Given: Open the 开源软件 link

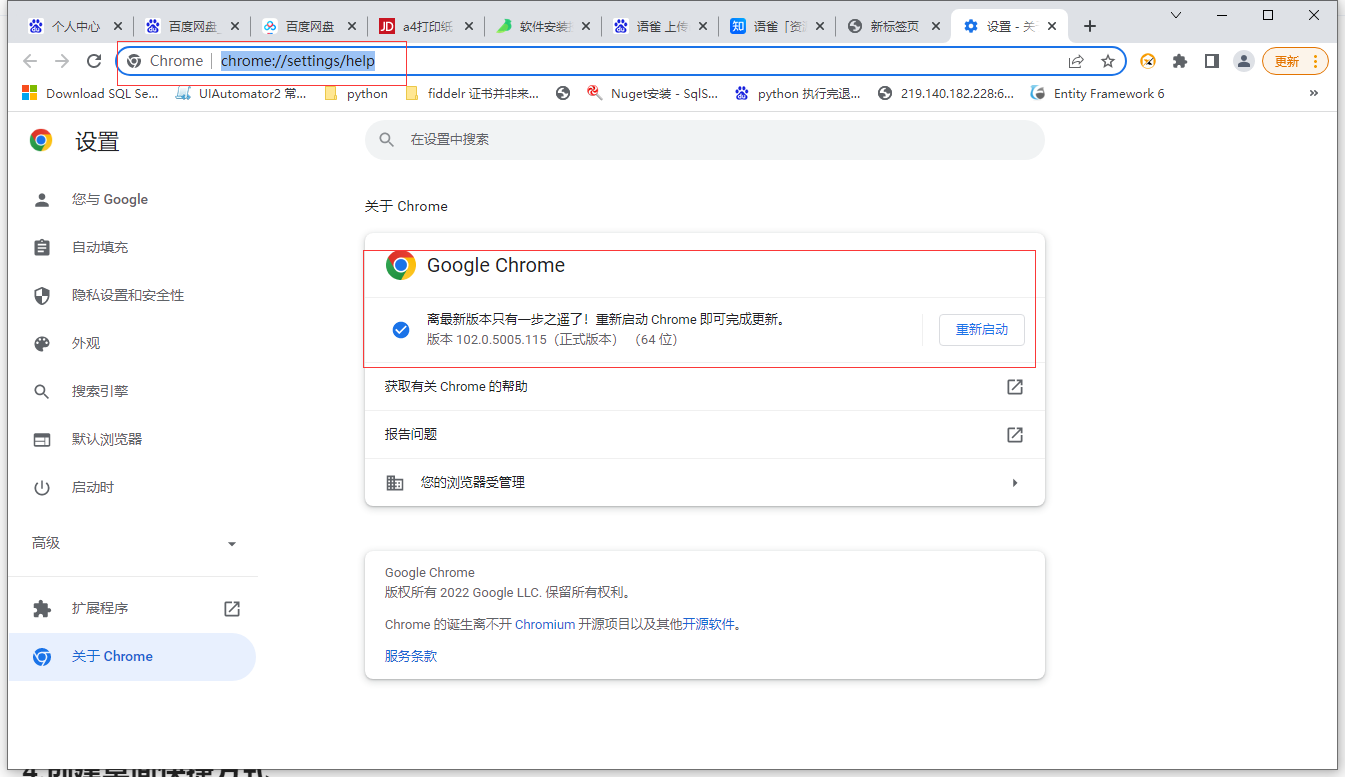Looking at the screenshot, I should [709, 624].
